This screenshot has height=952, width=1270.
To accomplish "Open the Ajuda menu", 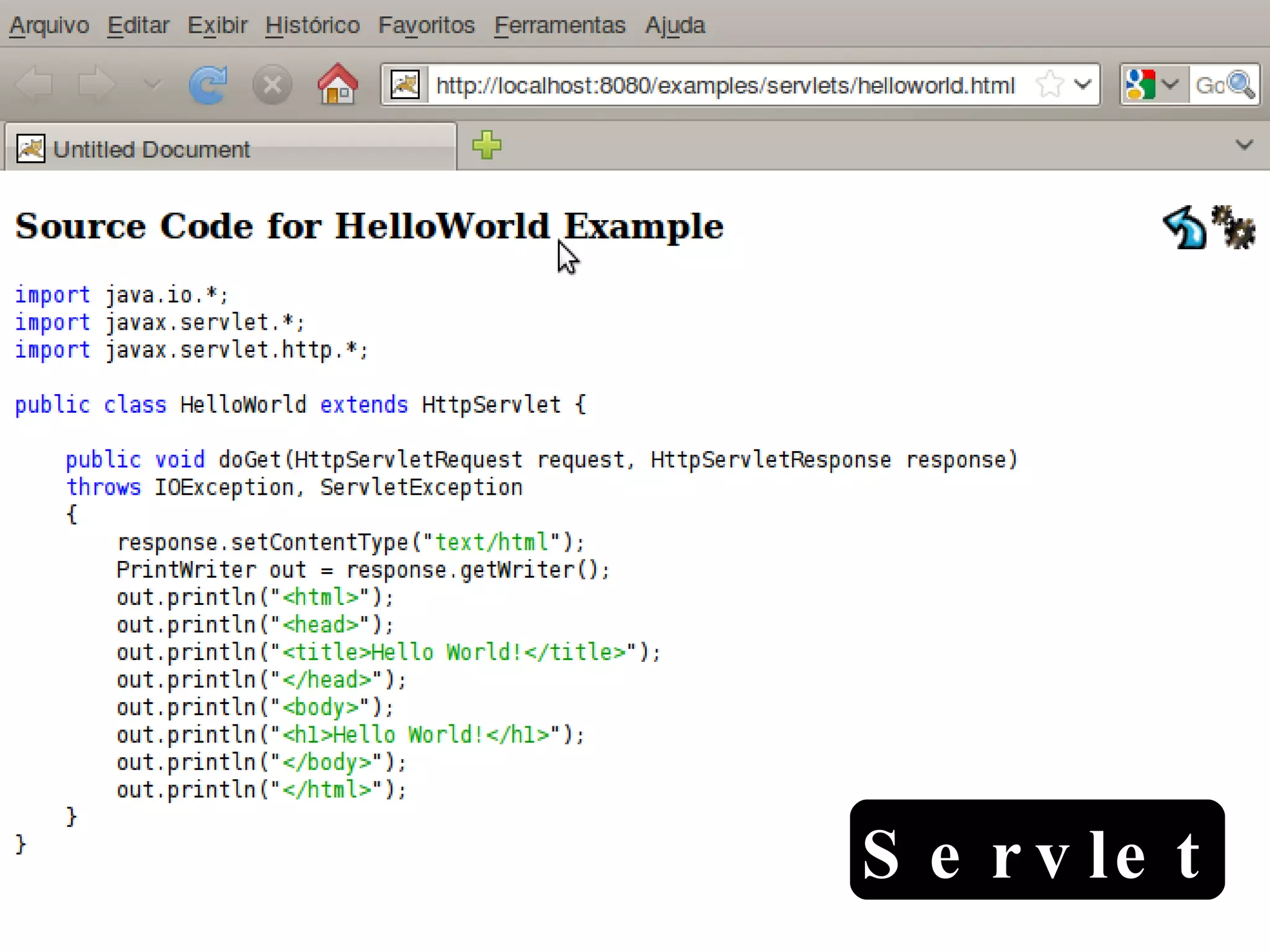I will click(675, 25).
